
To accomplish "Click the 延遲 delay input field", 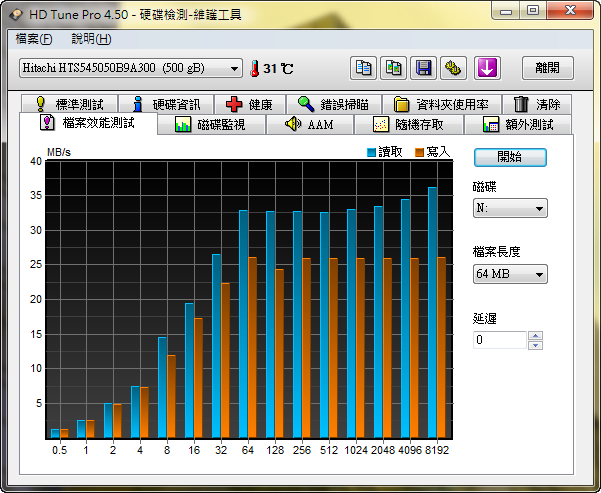I will pyautogui.click(x=500, y=340).
